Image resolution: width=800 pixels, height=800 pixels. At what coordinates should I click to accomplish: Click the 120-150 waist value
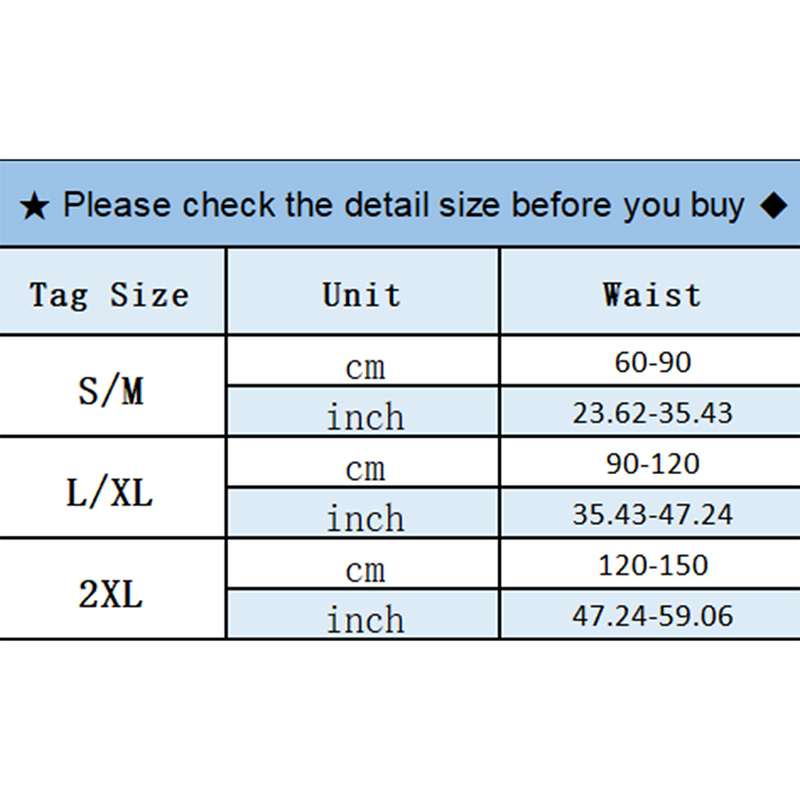point(652,565)
